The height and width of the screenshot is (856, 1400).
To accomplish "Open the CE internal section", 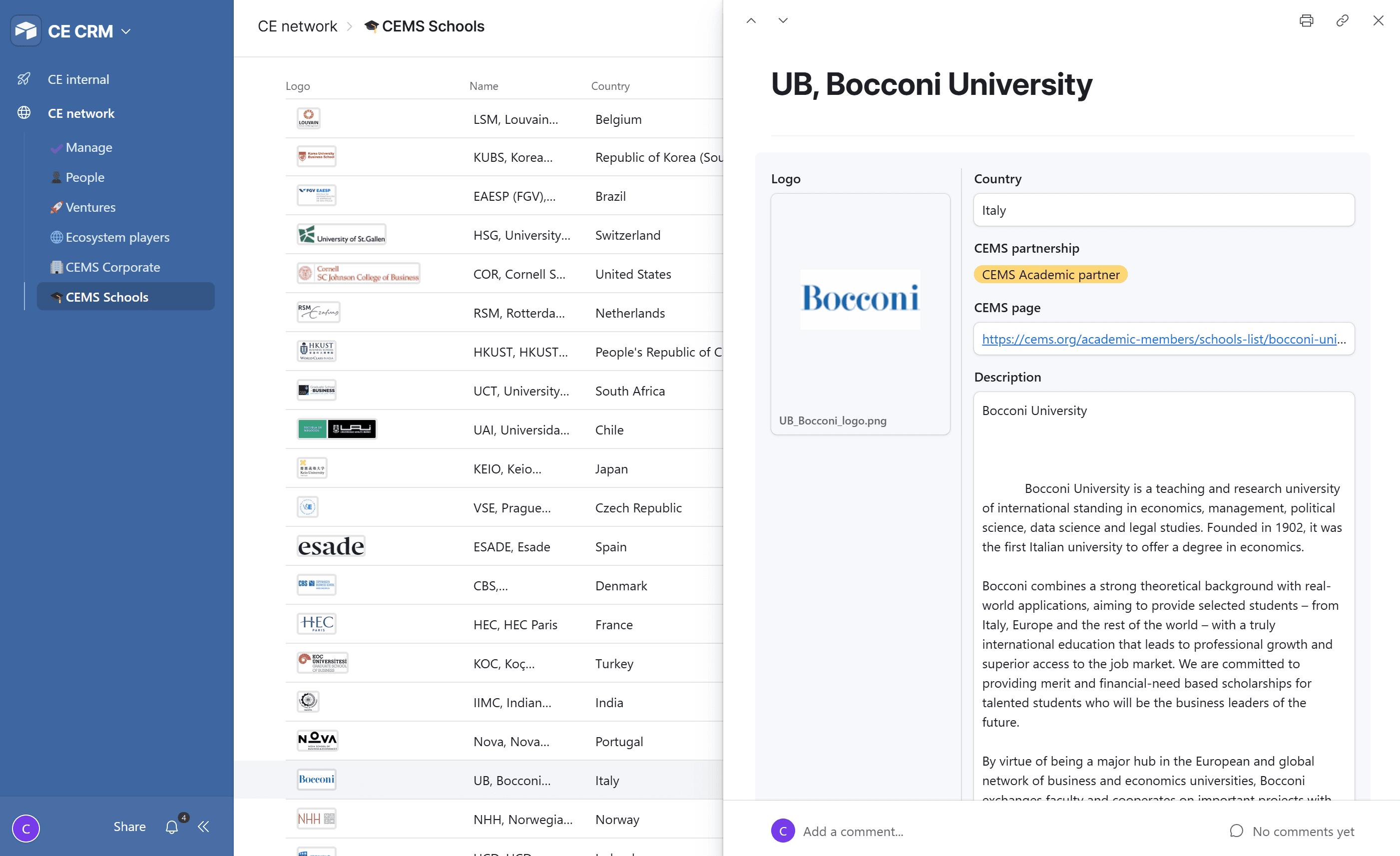I will click(78, 79).
